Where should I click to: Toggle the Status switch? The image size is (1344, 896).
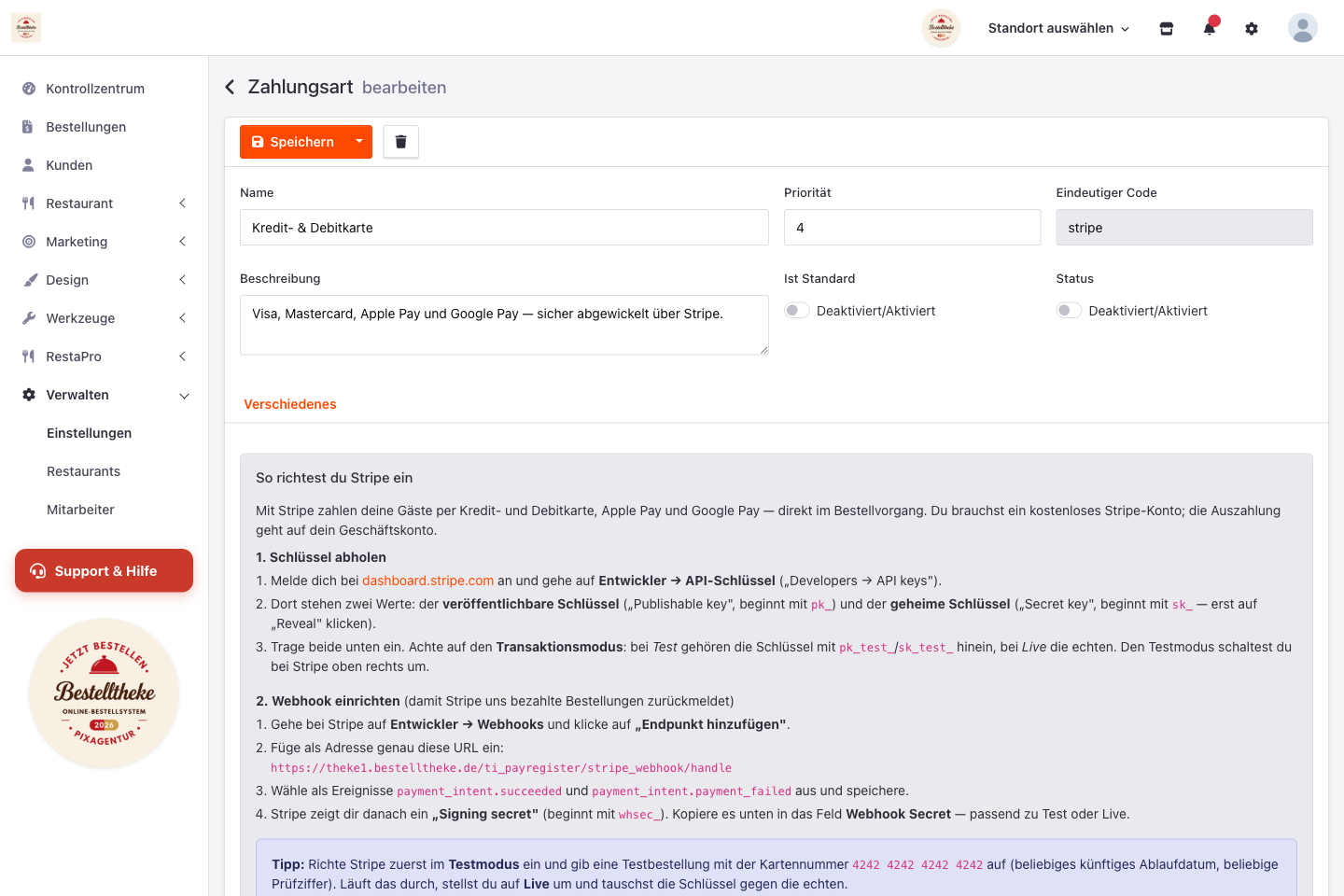point(1069,311)
